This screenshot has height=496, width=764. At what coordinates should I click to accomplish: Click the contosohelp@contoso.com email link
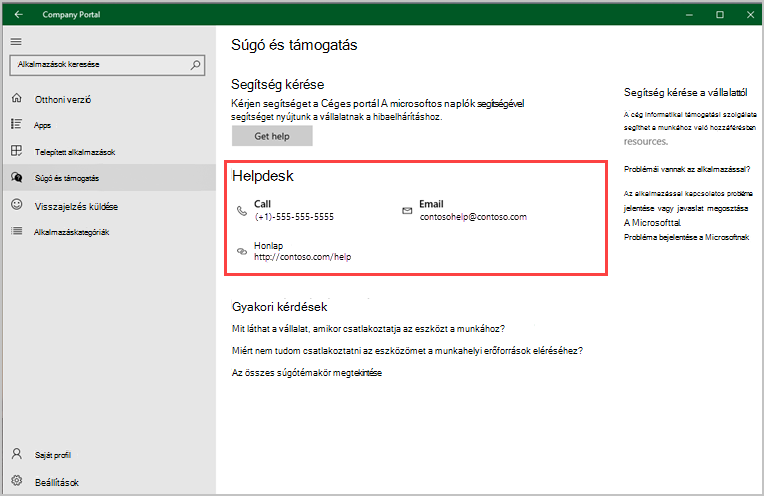pos(473,217)
